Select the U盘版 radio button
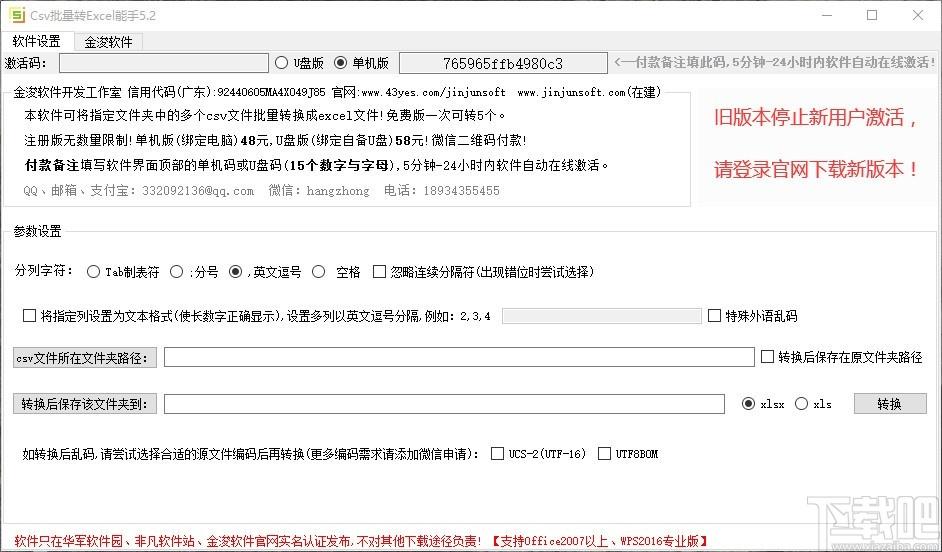The width and height of the screenshot is (942, 552). click(281, 62)
